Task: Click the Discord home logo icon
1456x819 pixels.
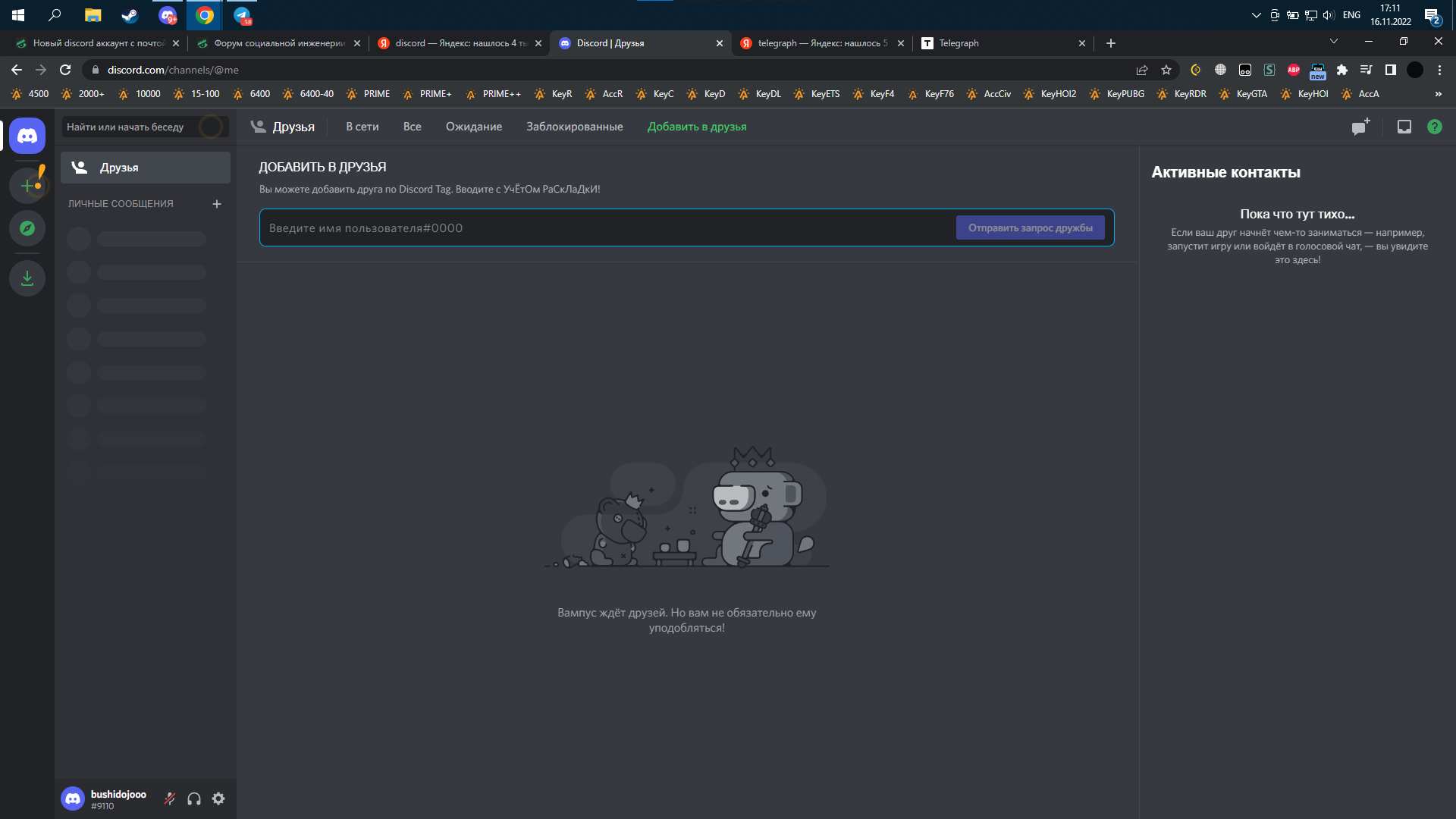Action: point(27,136)
